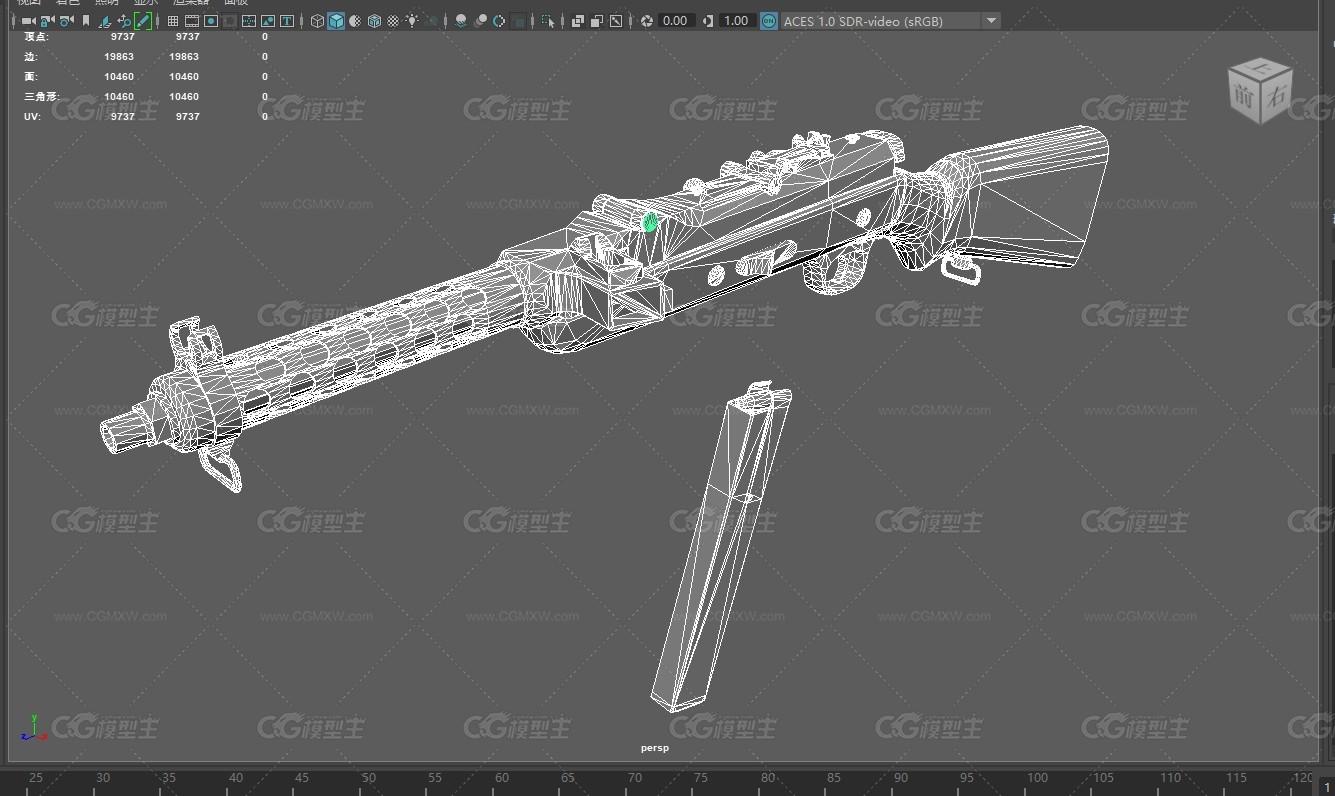
Task: Open the Camera Attributes icon
Action: point(66,20)
